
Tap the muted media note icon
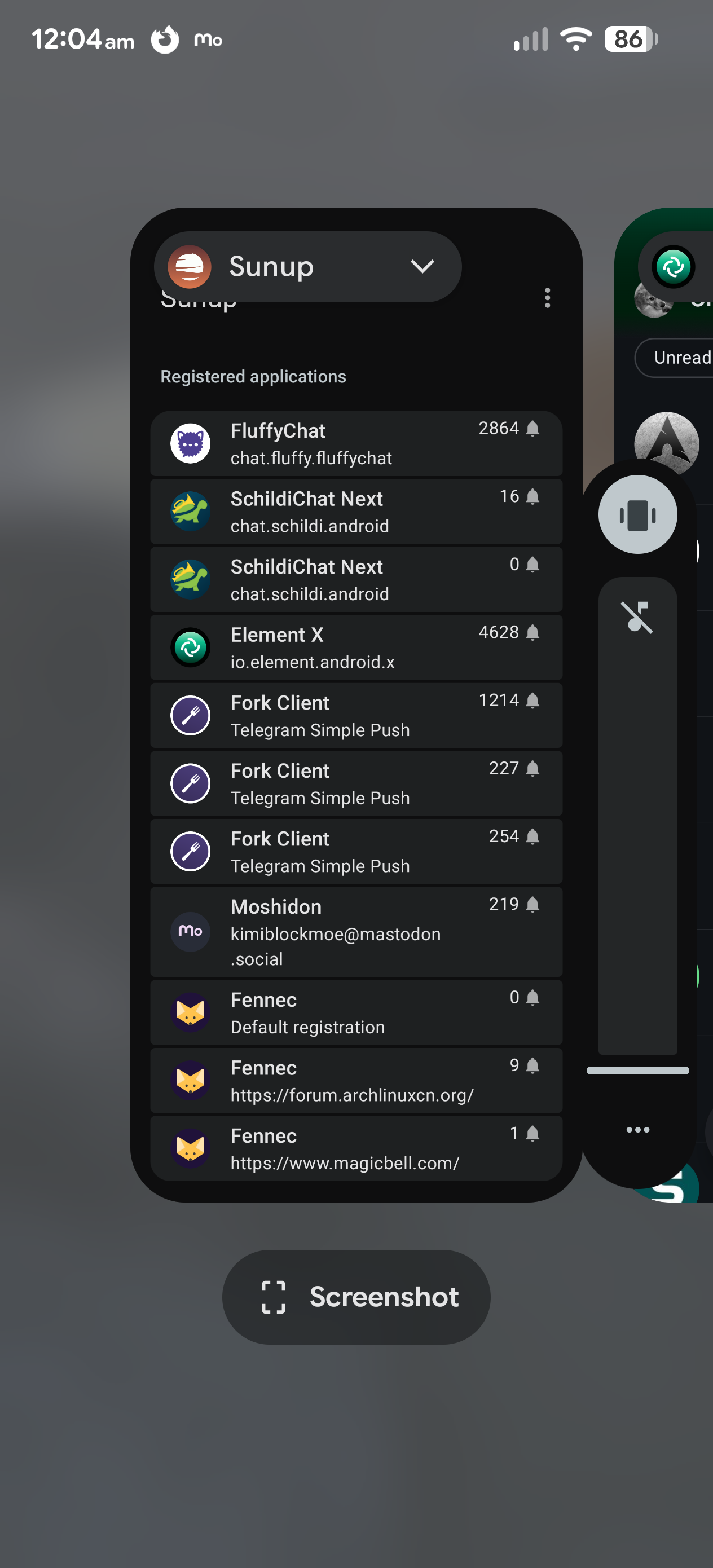tap(637, 617)
